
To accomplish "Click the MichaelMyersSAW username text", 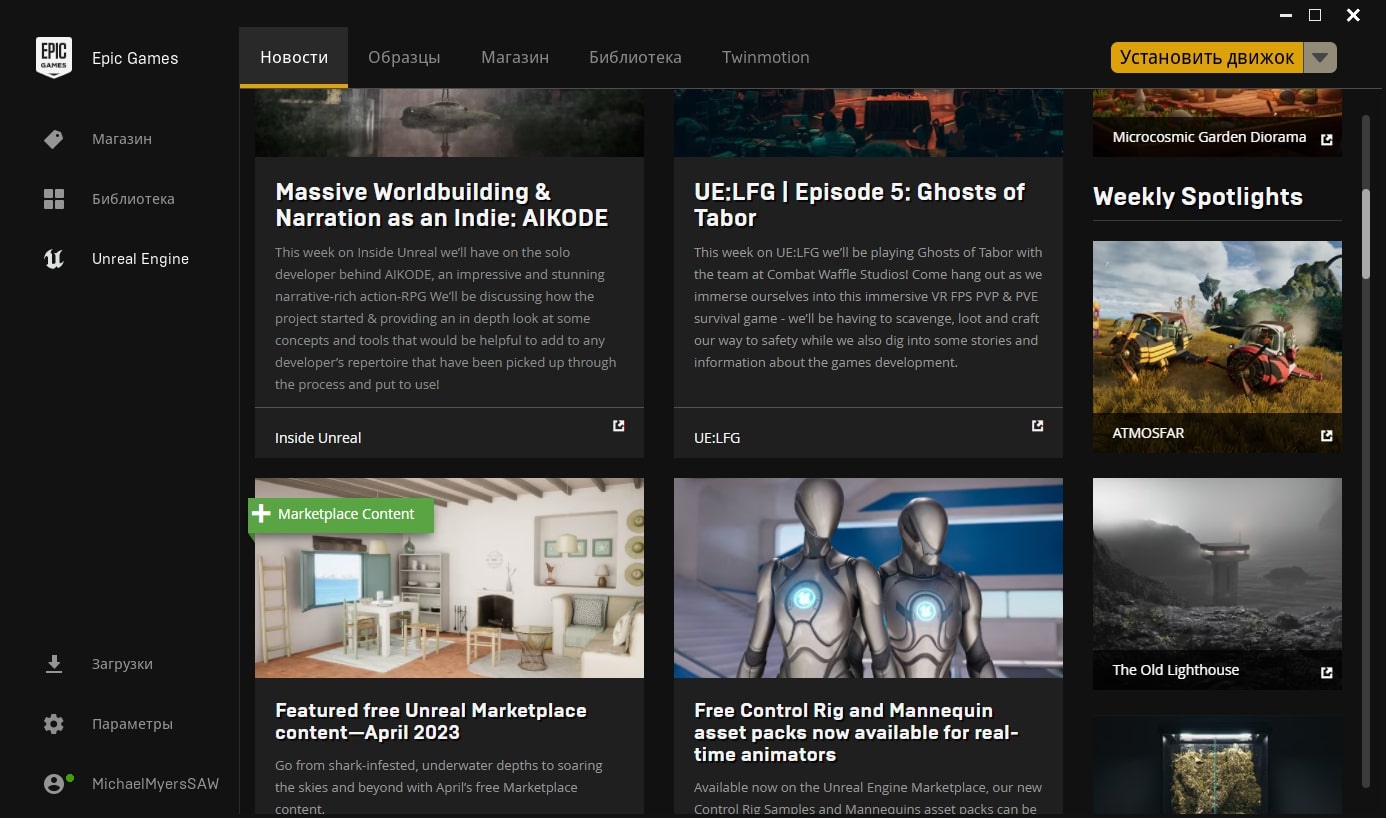I will tap(155, 784).
